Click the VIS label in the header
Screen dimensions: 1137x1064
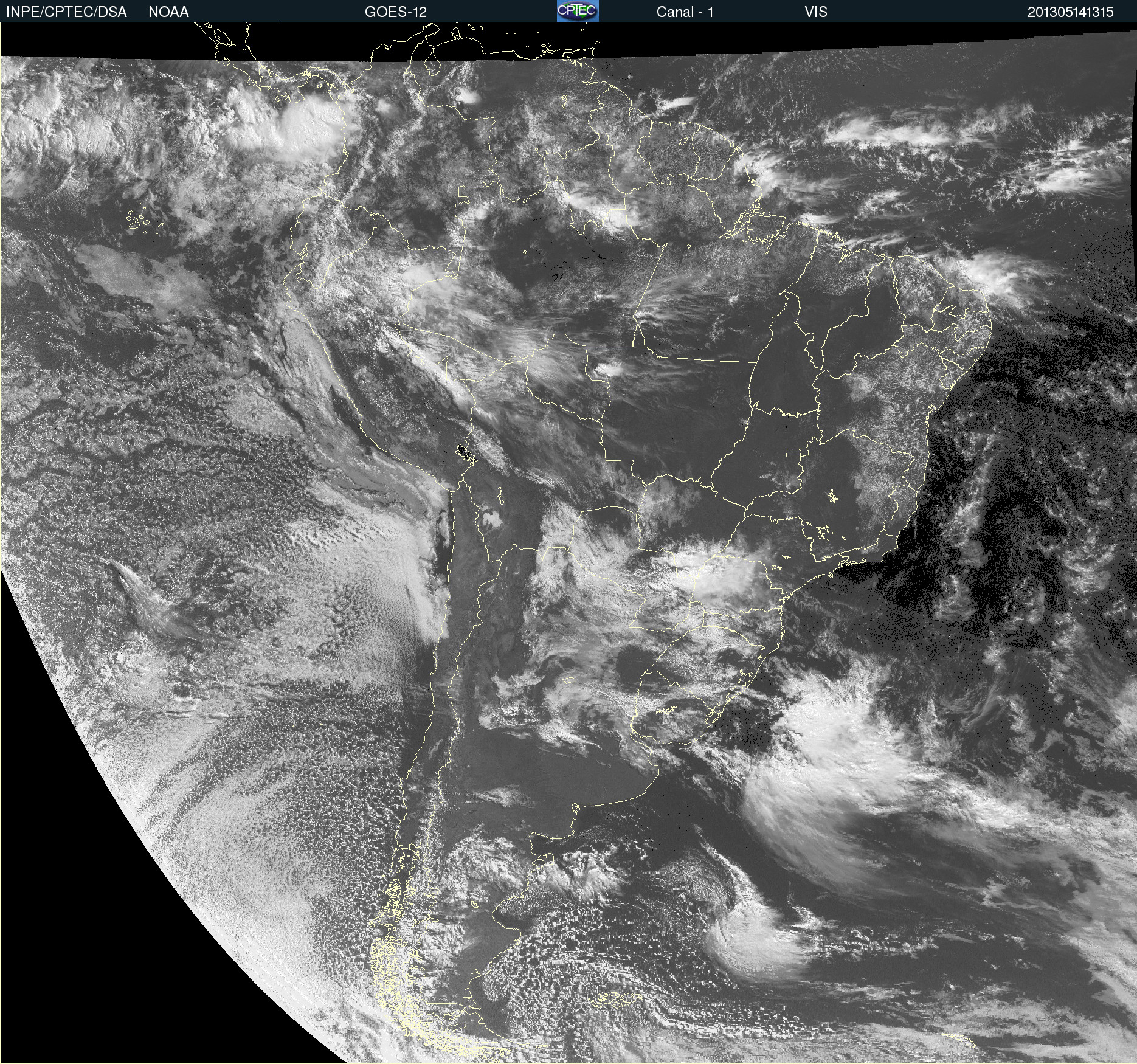[816, 12]
